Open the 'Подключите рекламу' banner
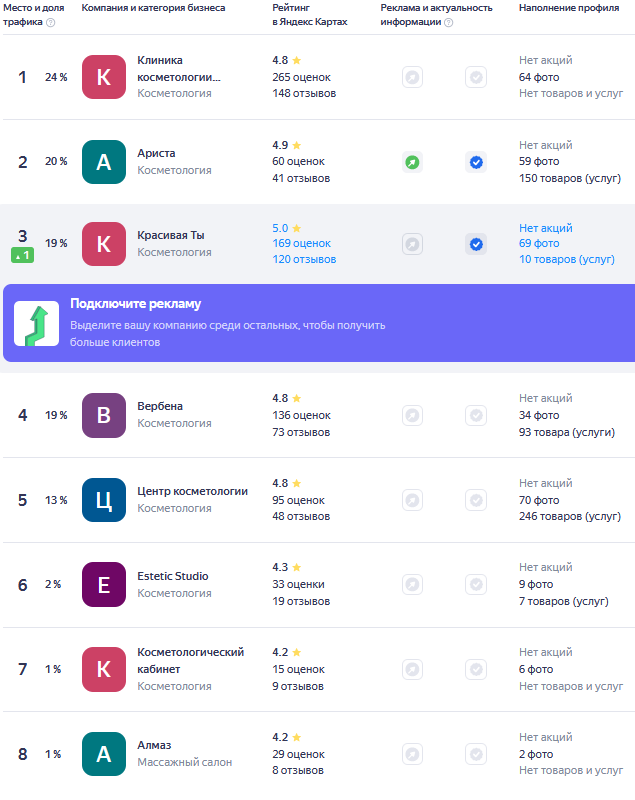Image resolution: width=635 pixels, height=800 pixels. pos(319,323)
